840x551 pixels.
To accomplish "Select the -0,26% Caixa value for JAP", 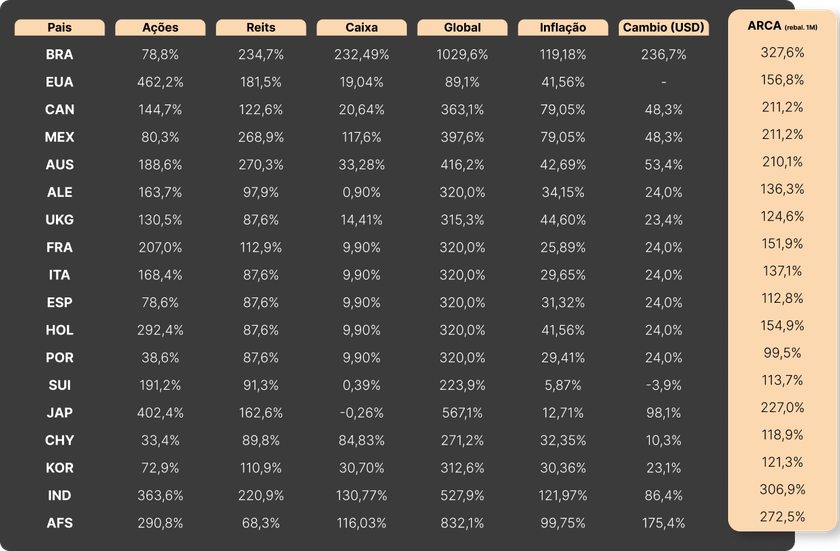I will point(361,412).
